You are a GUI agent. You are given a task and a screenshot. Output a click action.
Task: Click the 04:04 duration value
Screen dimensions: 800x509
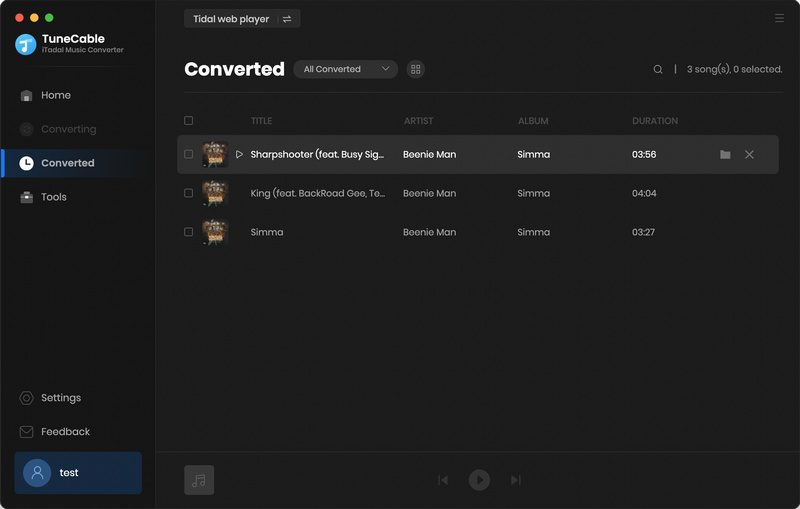click(644, 193)
